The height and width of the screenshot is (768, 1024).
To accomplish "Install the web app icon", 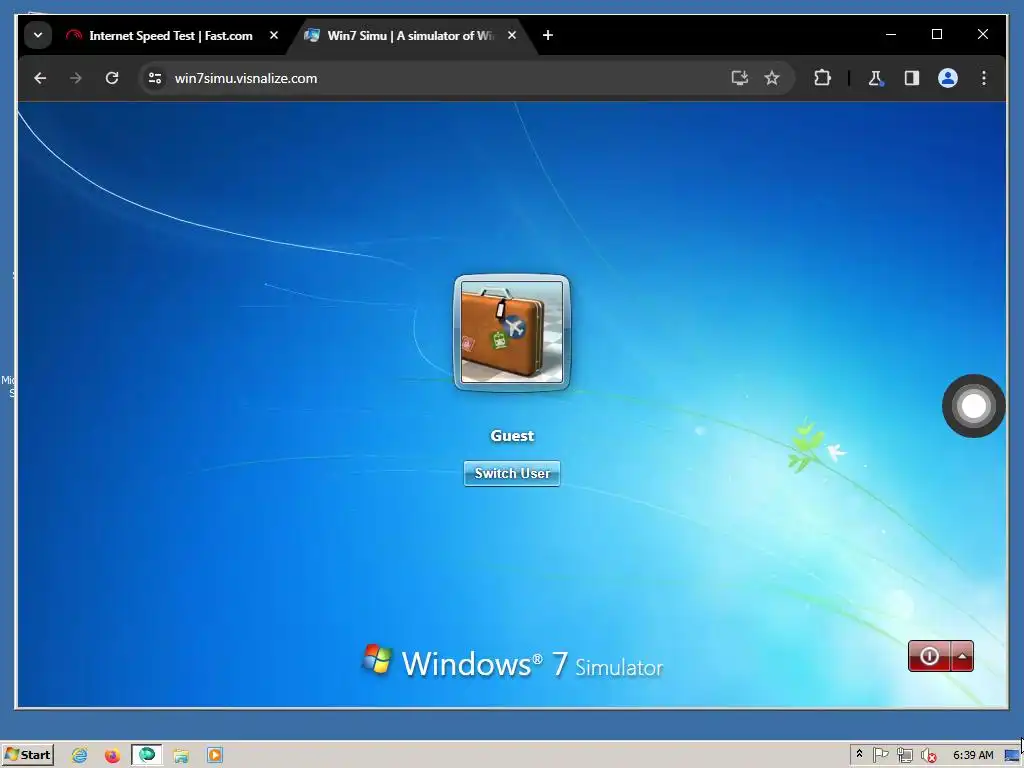I will point(739,78).
